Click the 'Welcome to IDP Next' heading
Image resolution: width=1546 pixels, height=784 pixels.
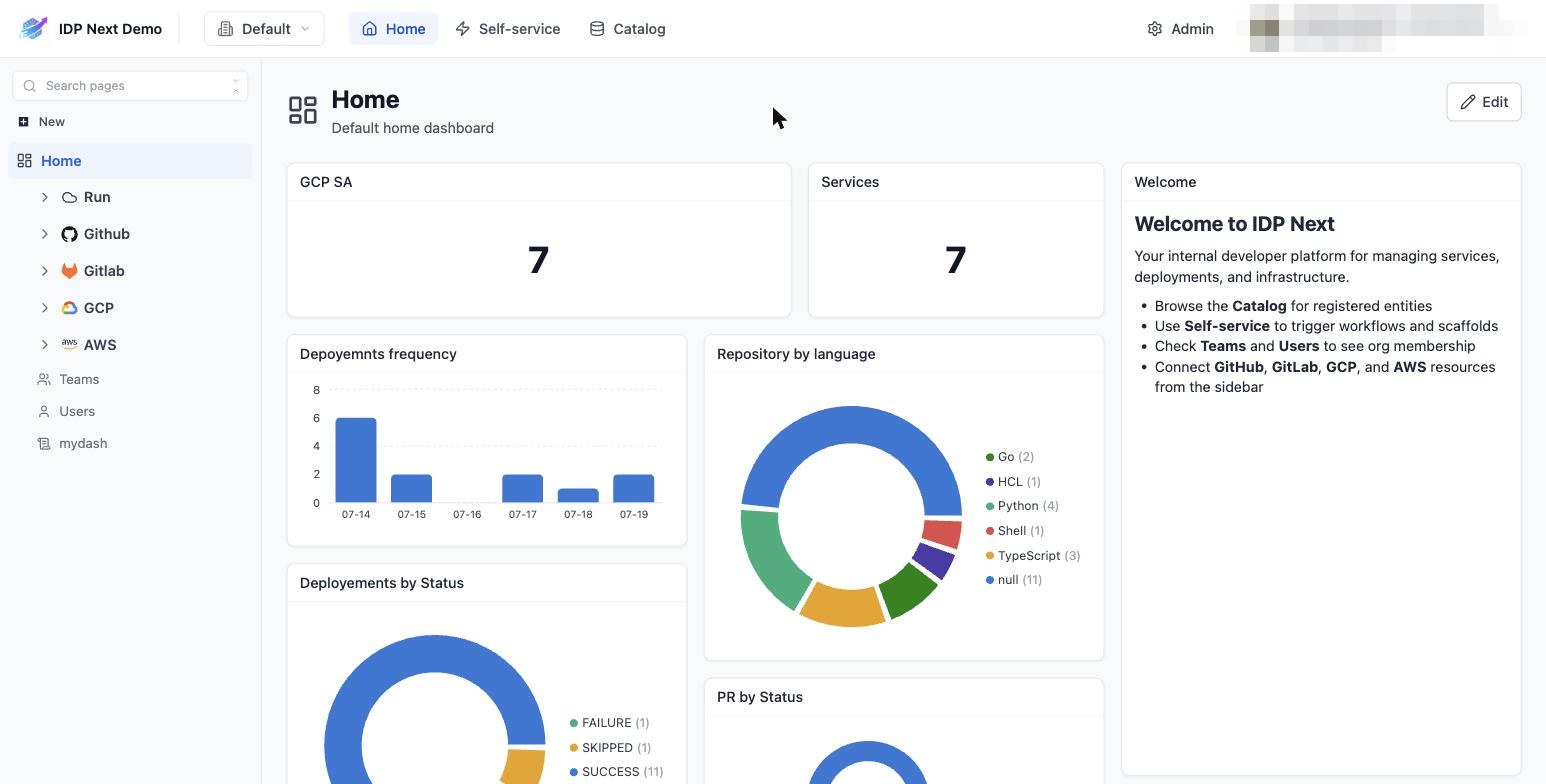(x=1234, y=224)
